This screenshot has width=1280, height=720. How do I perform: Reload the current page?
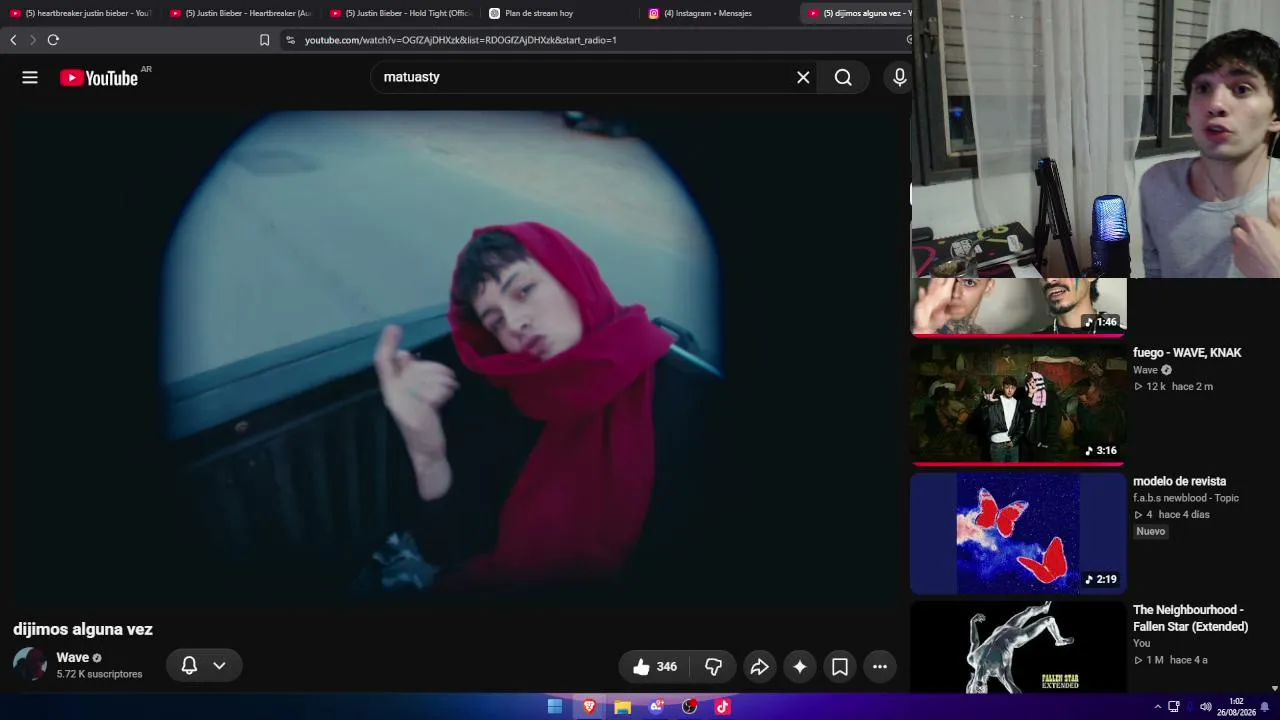[53, 40]
